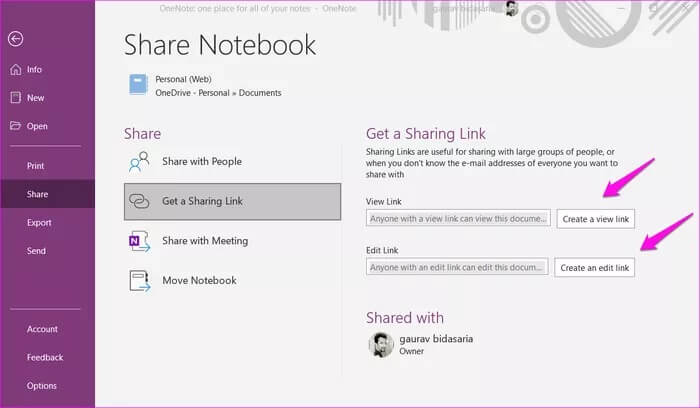Click the Get a Sharing Link heading

[426, 134]
